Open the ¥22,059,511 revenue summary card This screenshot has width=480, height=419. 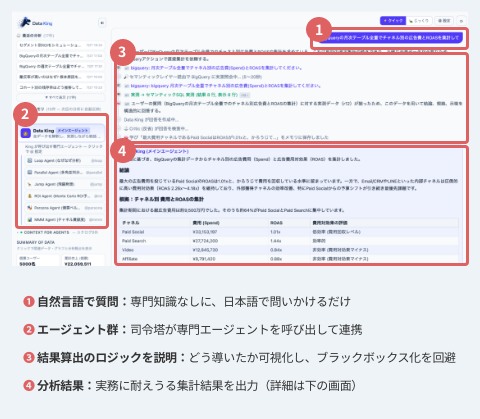click(x=83, y=261)
